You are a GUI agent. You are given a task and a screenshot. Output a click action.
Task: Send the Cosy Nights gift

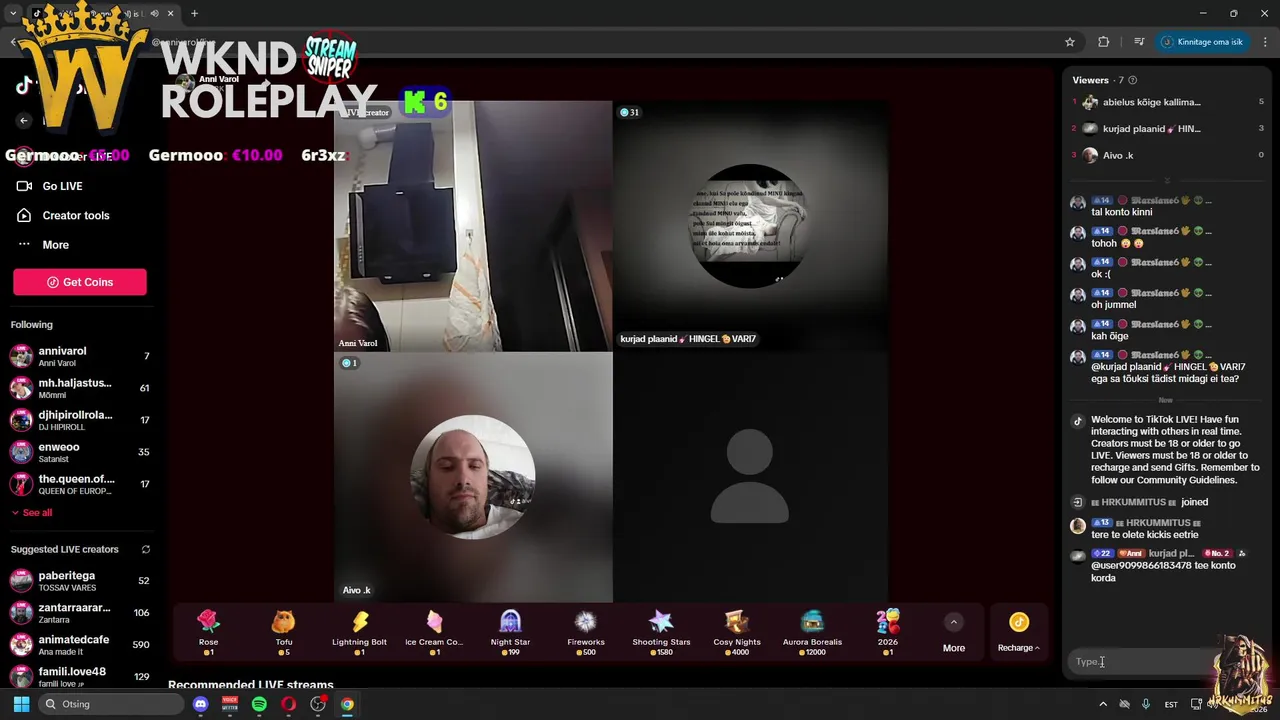[737, 632]
